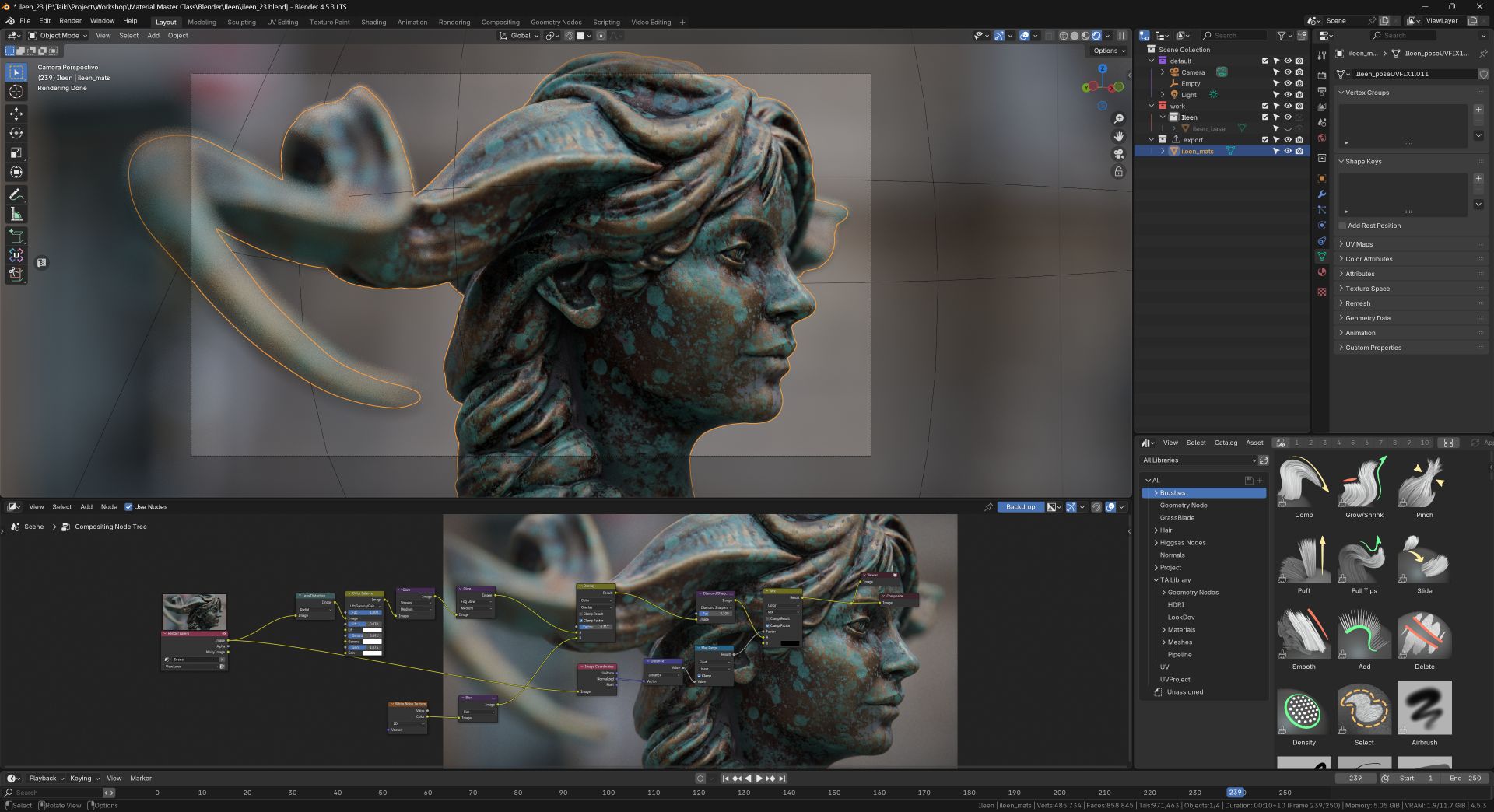Select the Move tool in viewport toolbar
Viewport: 1494px width, 812px height.
tap(16, 114)
